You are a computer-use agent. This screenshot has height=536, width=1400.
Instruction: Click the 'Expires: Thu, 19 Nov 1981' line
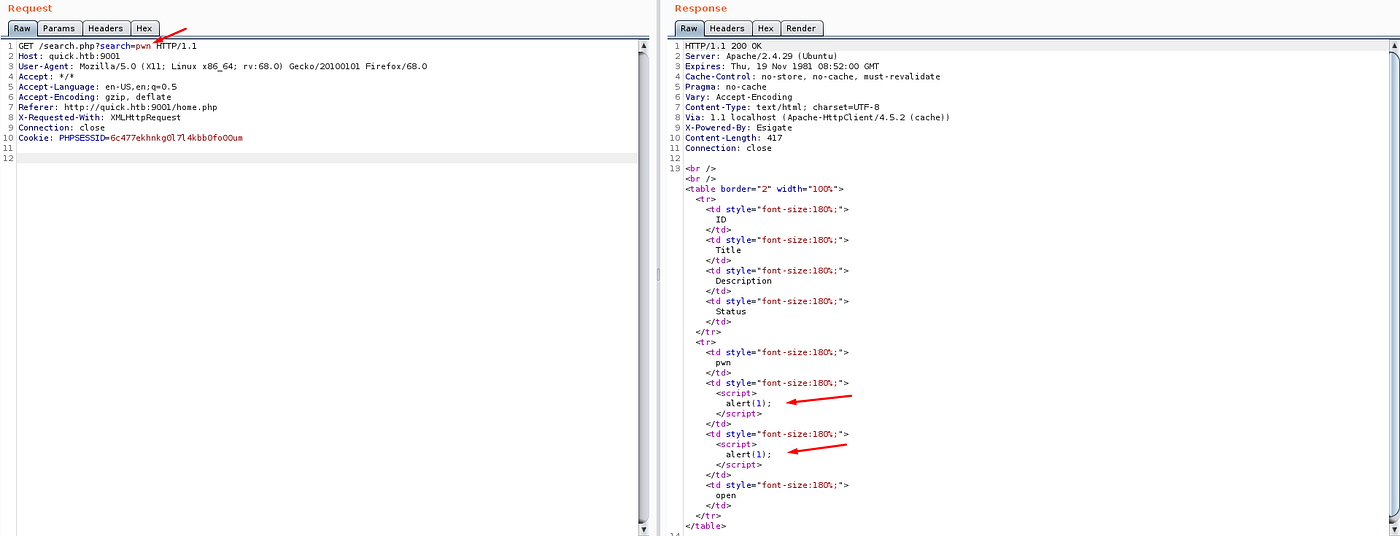tap(782, 66)
